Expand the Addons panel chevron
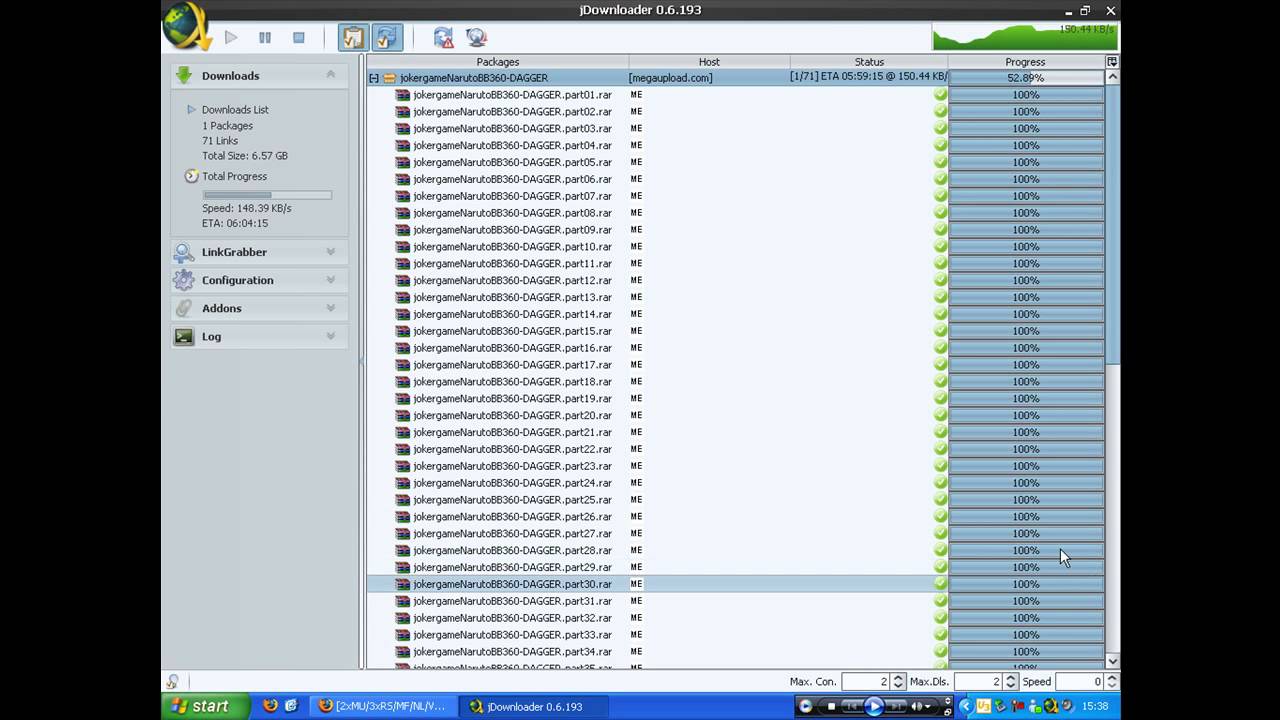Image resolution: width=1280 pixels, height=720 pixels. (x=330, y=308)
